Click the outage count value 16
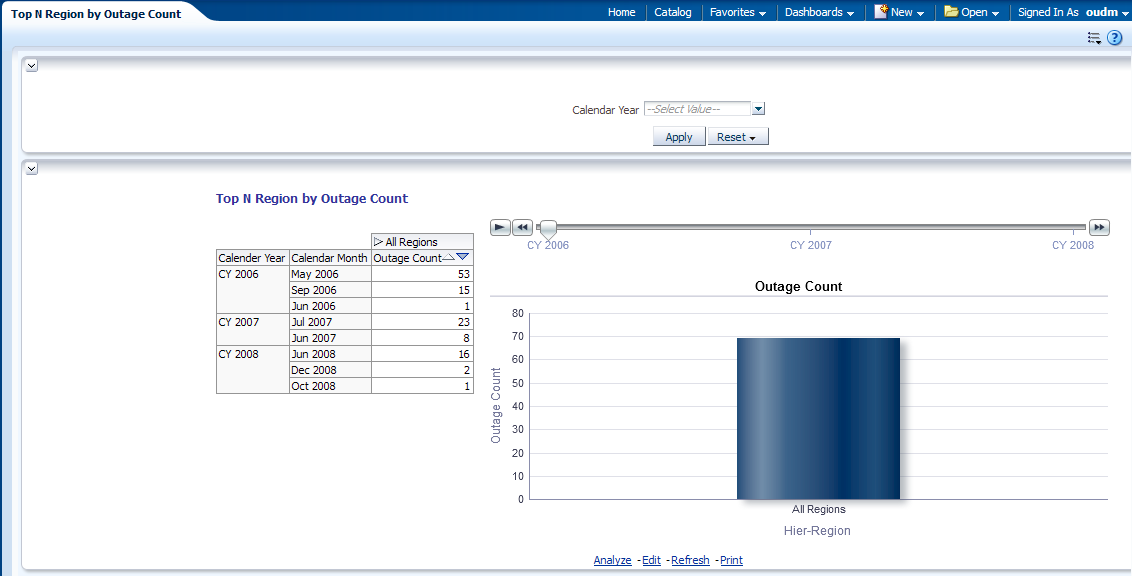Screen dimensions: 1132x576 click(x=463, y=354)
